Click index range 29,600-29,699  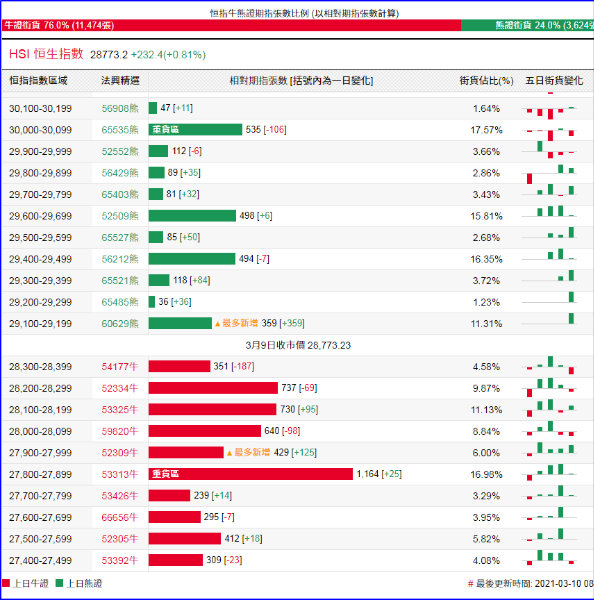click(x=40, y=216)
